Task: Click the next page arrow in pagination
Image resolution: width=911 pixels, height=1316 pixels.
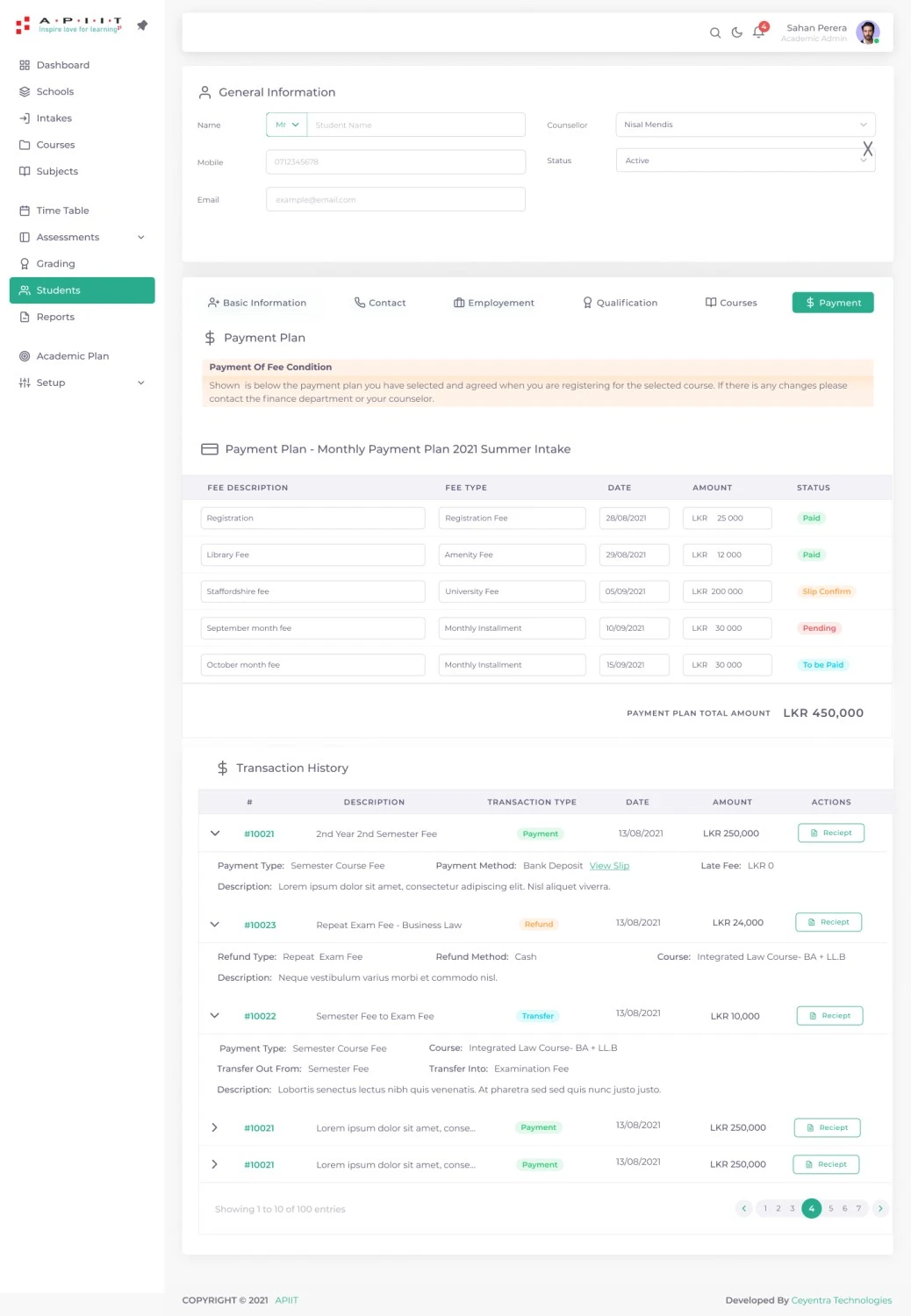Action: [880, 1209]
